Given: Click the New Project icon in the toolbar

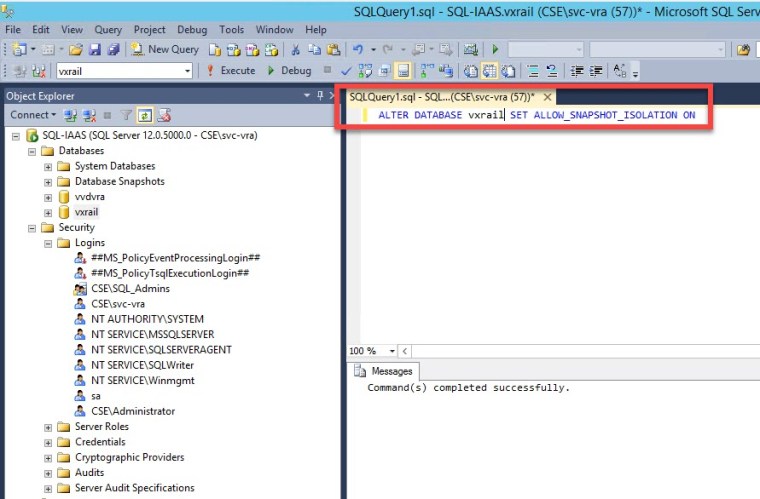Looking at the screenshot, I should tap(19, 49).
